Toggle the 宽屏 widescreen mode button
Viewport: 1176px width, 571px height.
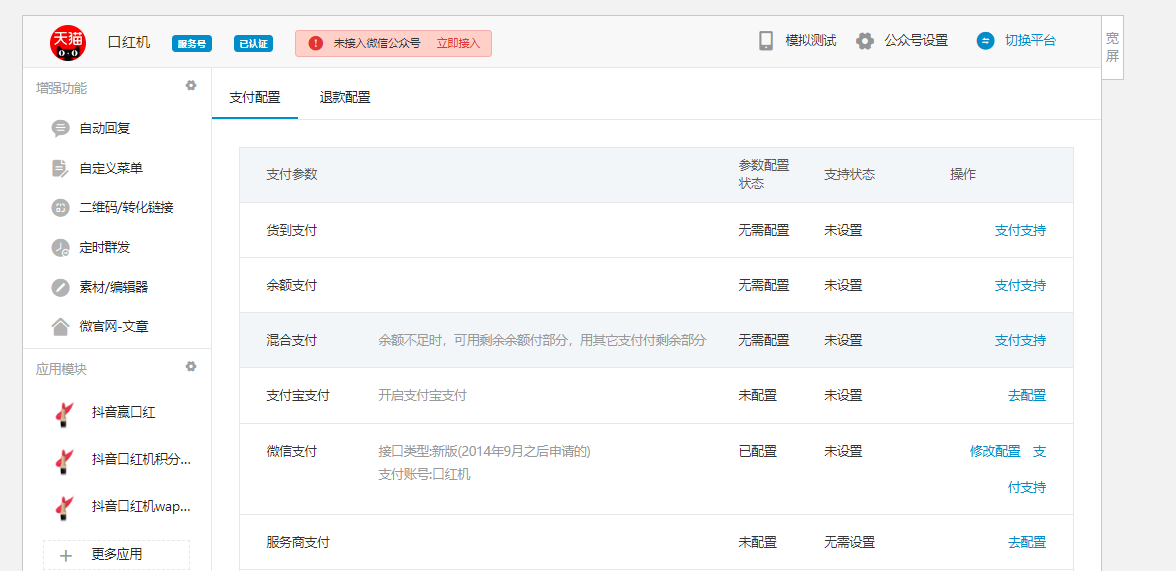1112,47
